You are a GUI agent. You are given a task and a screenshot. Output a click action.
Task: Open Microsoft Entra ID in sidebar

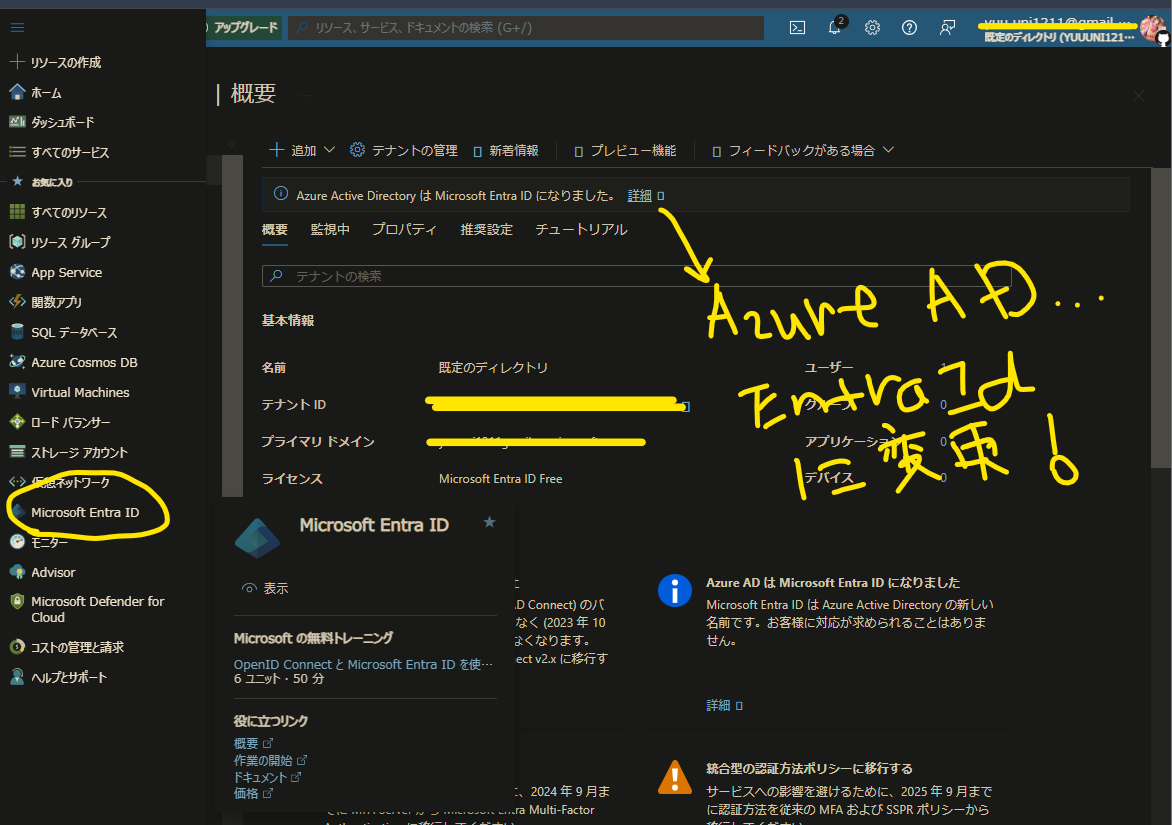pos(84,512)
